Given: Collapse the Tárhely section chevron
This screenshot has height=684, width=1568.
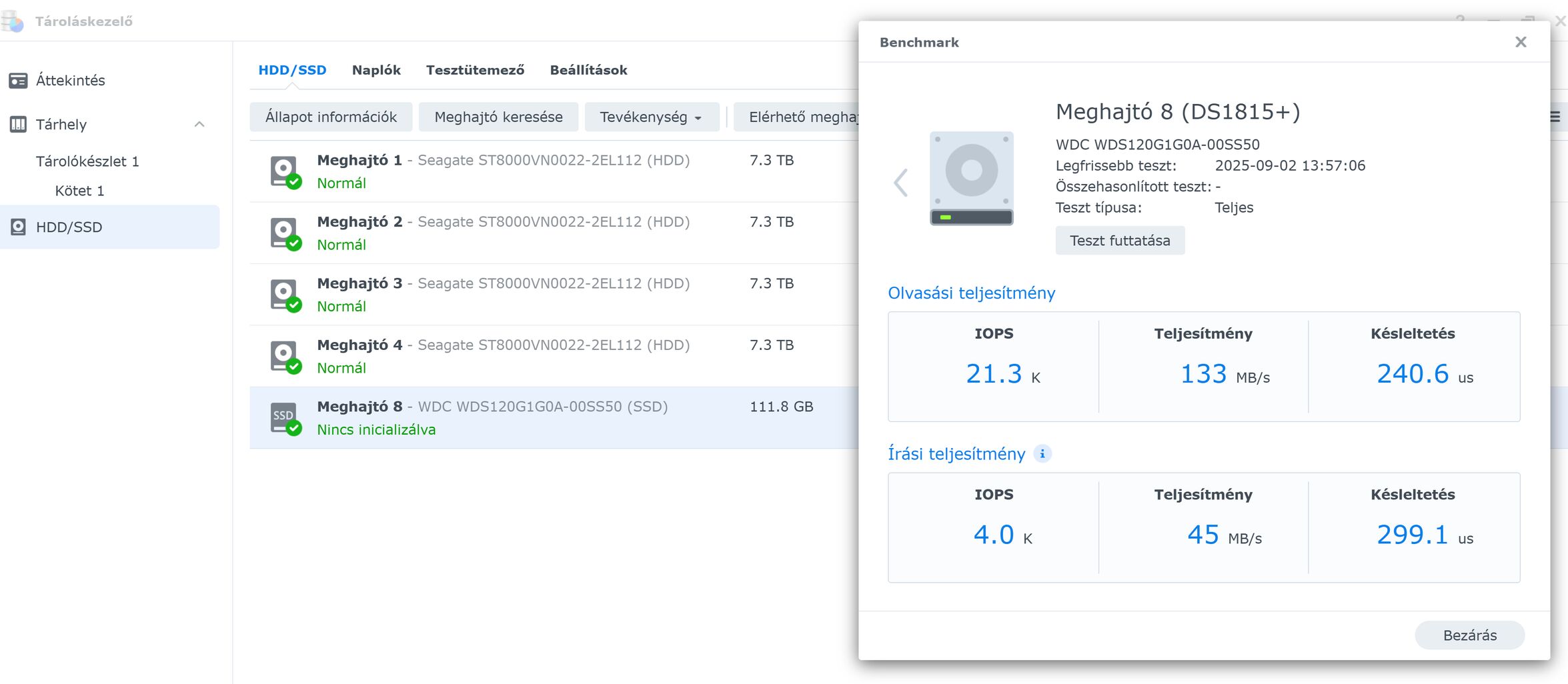Looking at the screenshot, I should tap(199, 125).
